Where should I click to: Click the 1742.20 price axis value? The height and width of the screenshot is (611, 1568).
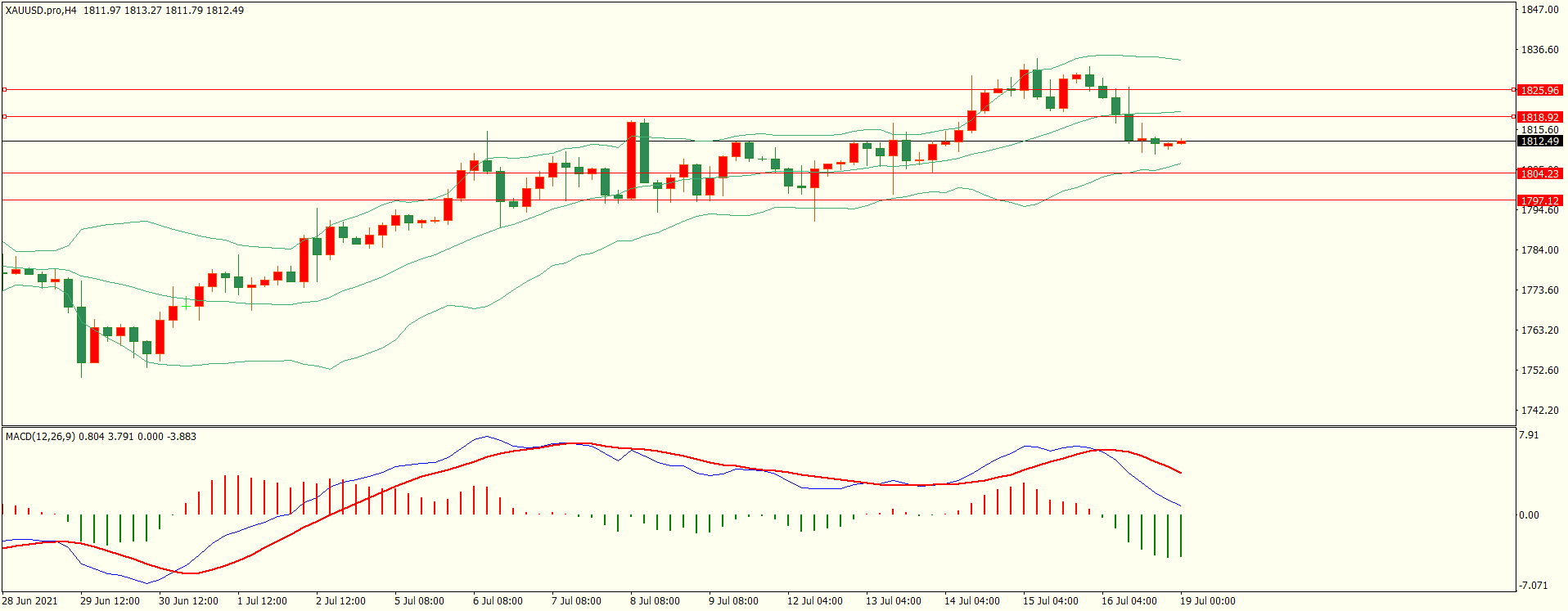tap(1539, 411)
